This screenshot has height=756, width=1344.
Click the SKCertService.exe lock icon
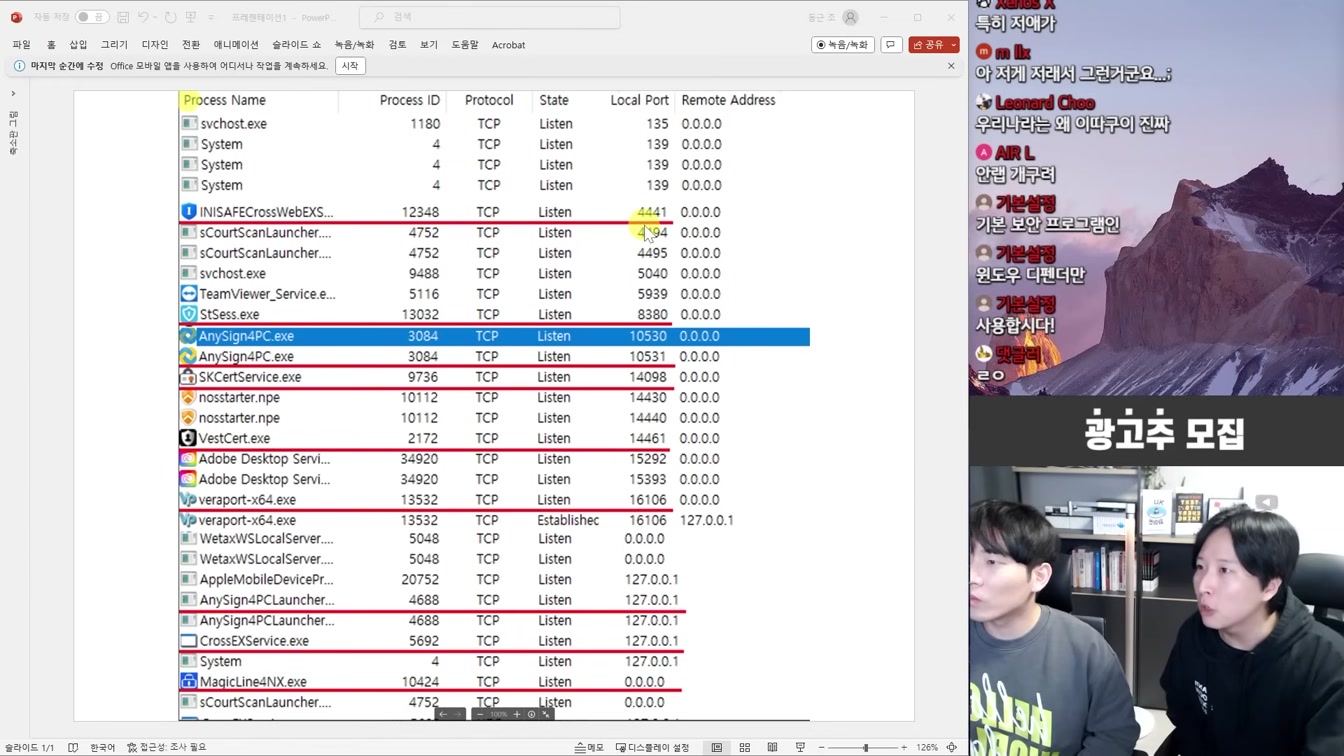click(x=188, y=377)
